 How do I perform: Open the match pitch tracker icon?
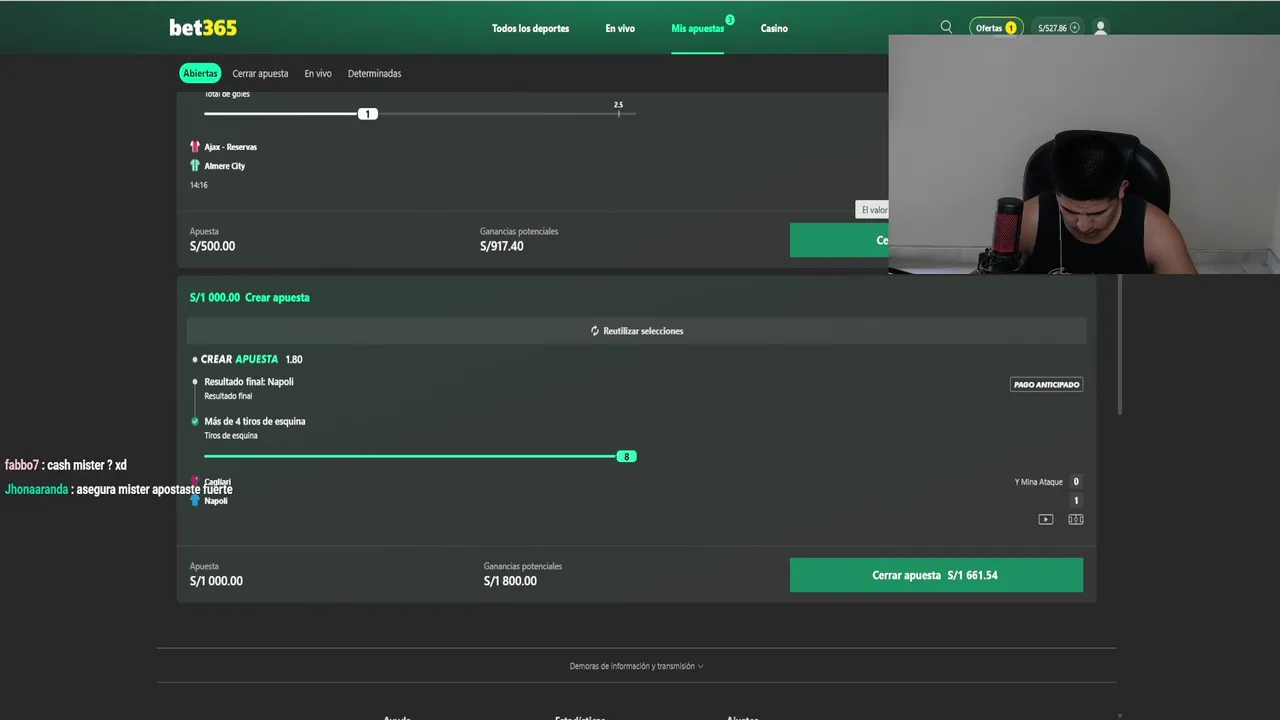click(x=1076, y=519)
